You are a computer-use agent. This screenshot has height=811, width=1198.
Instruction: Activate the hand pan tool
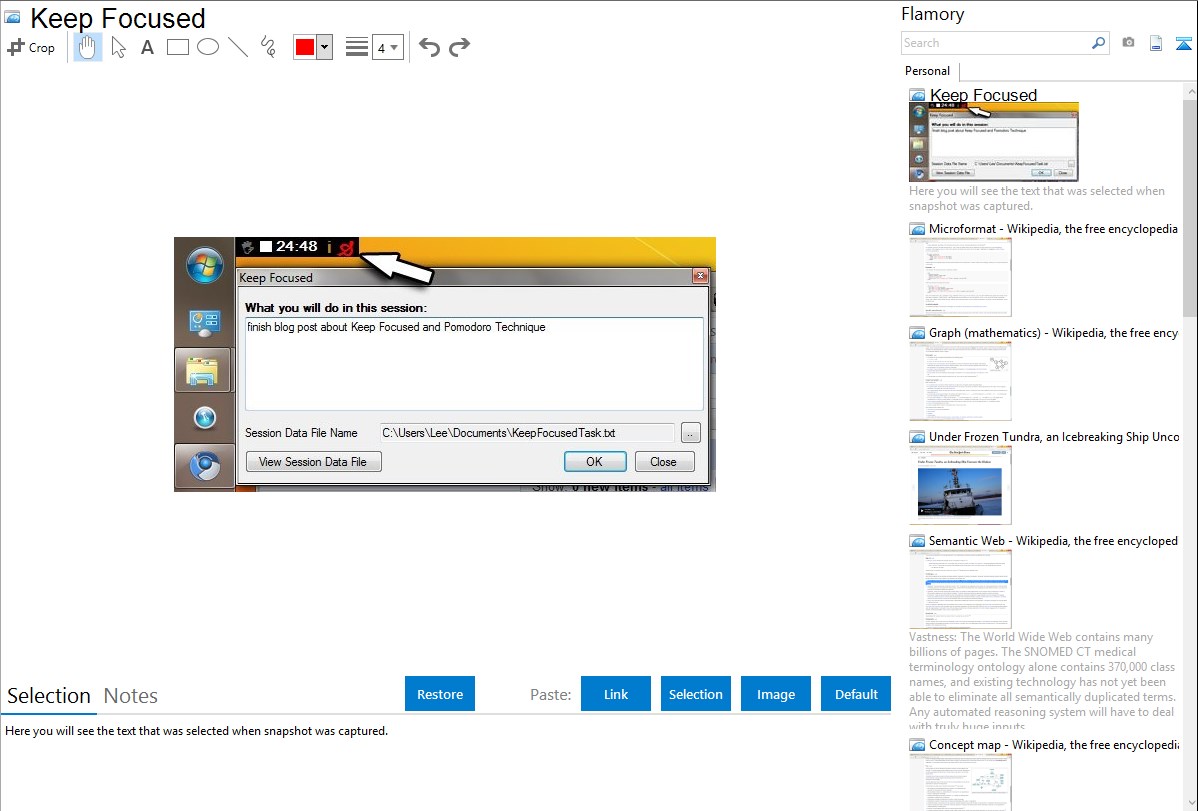coord(87,47)
